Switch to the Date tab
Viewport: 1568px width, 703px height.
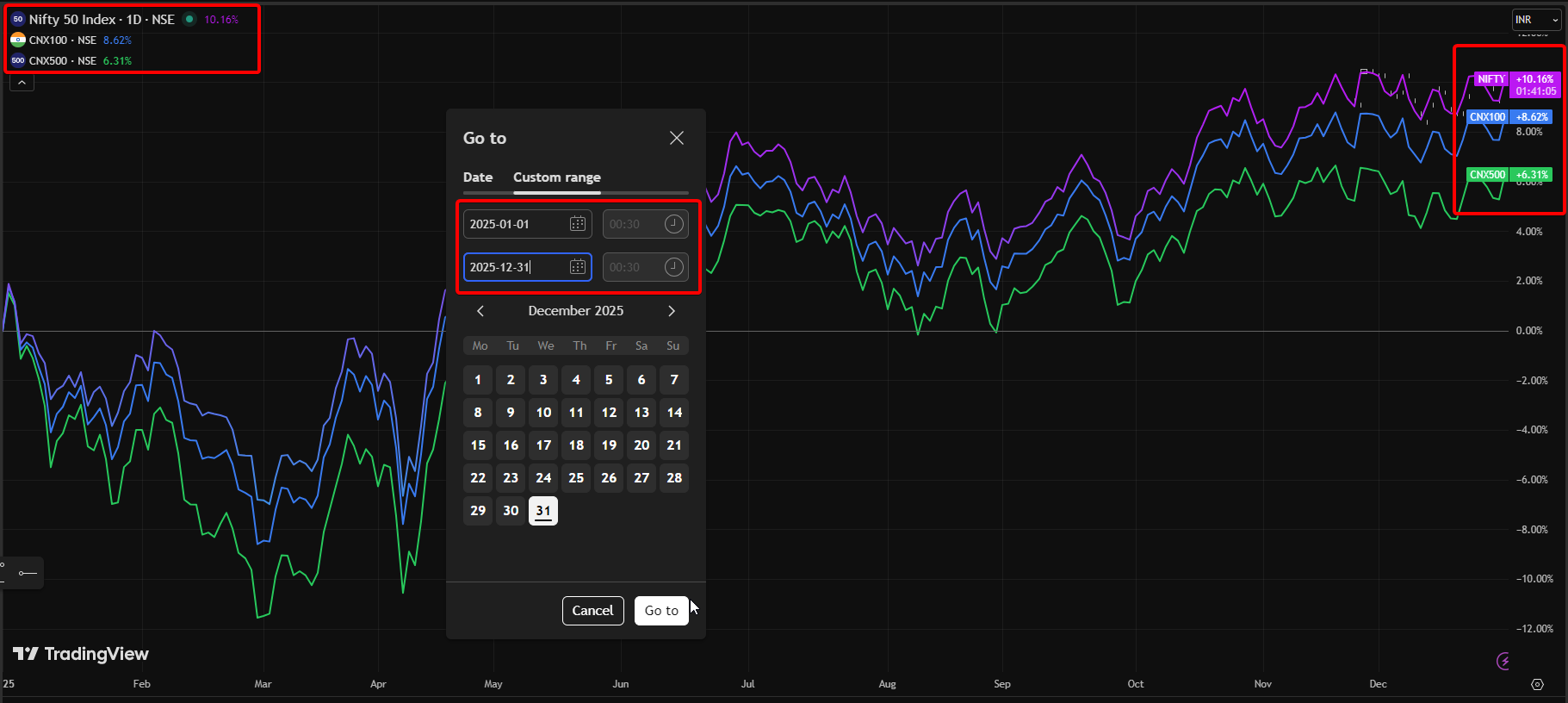(478, 177)
